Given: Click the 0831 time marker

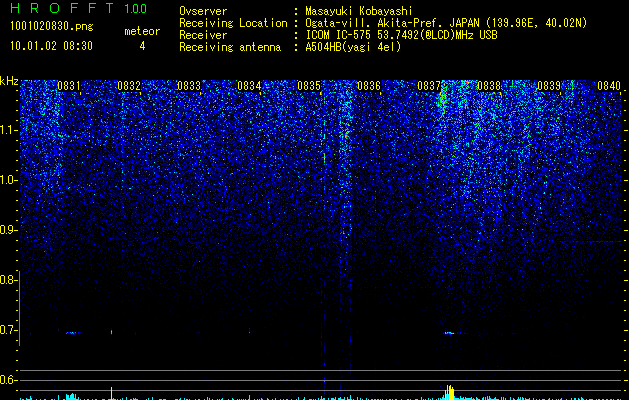Looking at the screenshot, I should (69, 86).
